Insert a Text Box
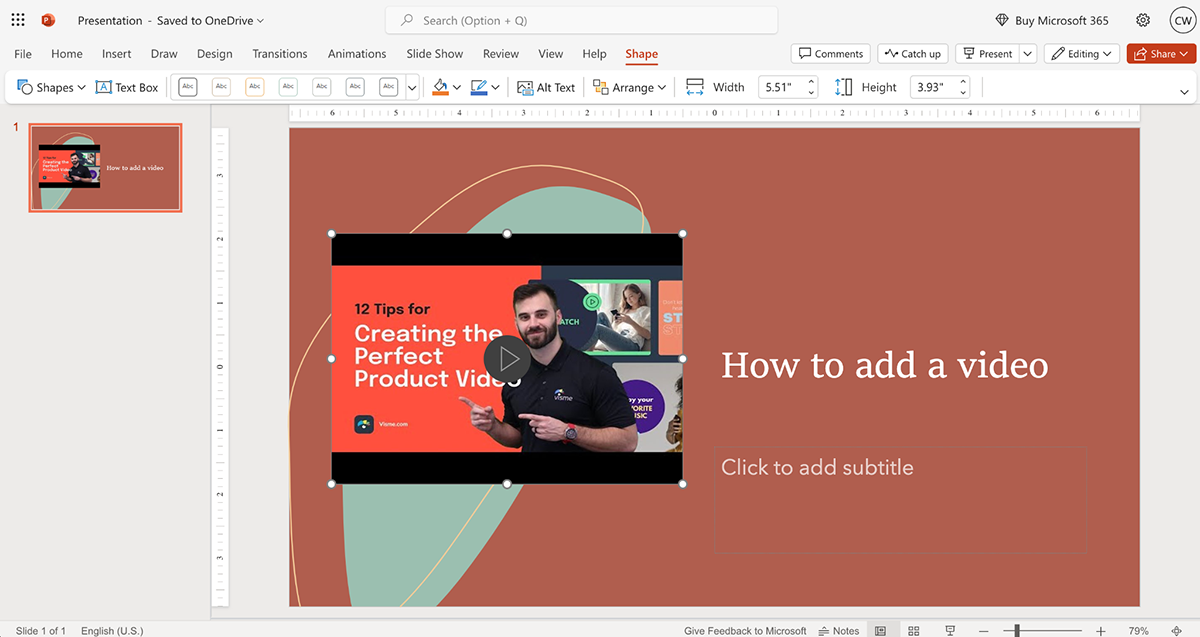The image size is (1200, 637). tap(127, 88)
